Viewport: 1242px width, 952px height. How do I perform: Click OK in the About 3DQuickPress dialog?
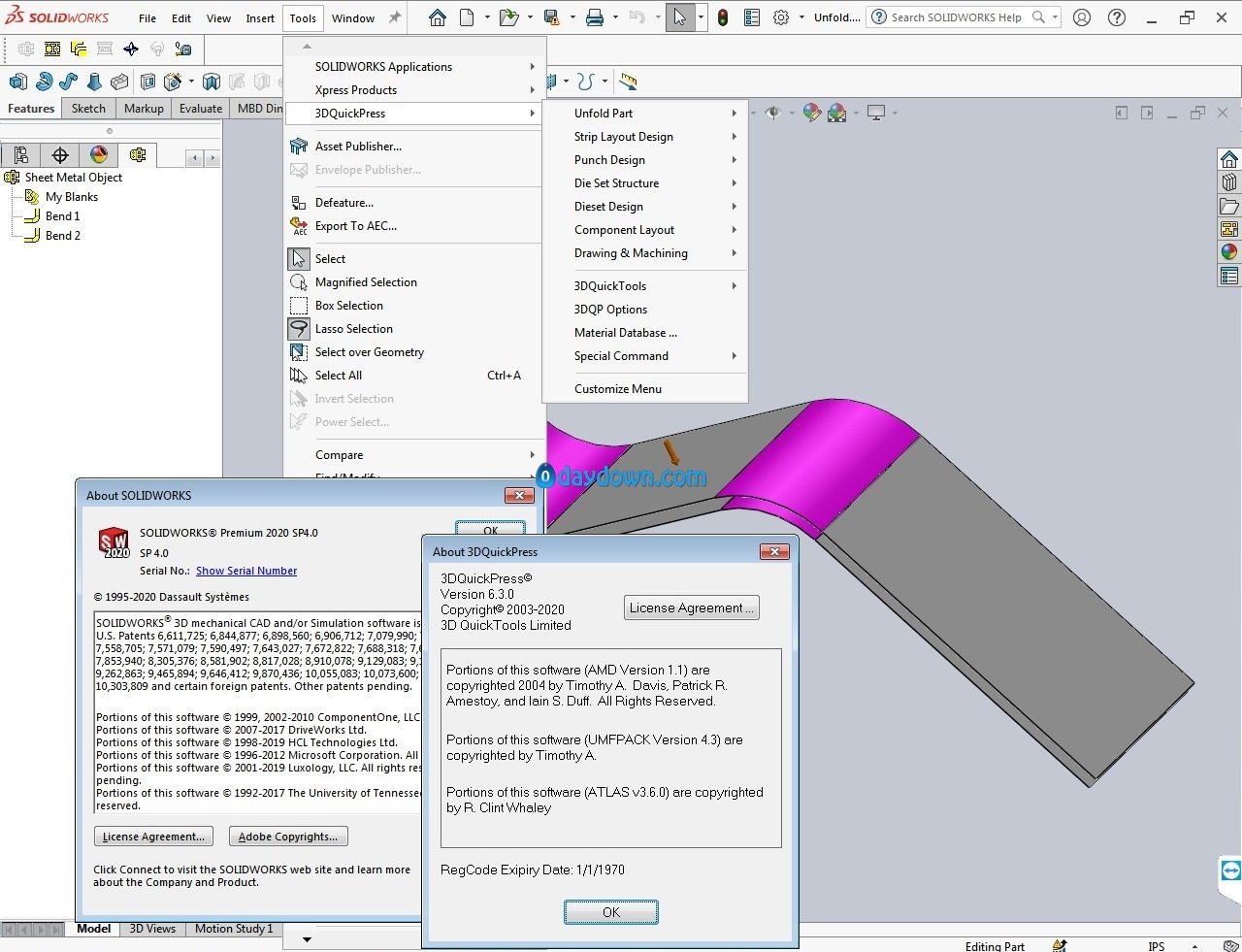pyautogui.click(x=611, y=912)
